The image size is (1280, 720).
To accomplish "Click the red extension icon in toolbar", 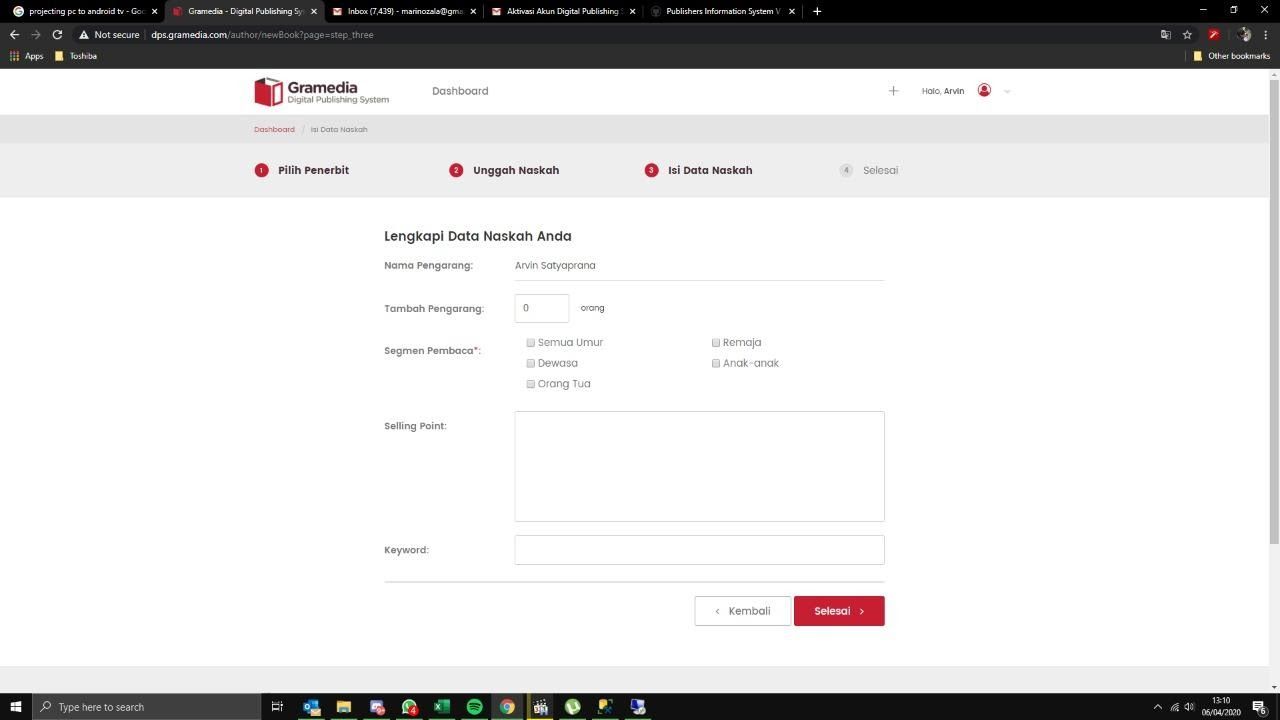I will pos(1213,34).
